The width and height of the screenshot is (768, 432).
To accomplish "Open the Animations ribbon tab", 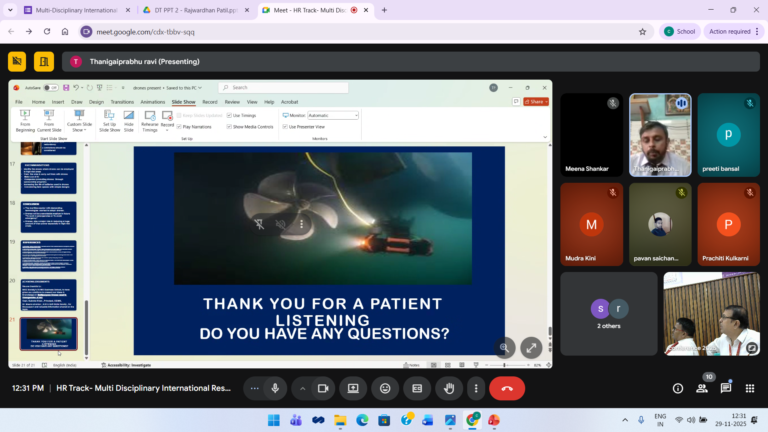I will [153, 102].
